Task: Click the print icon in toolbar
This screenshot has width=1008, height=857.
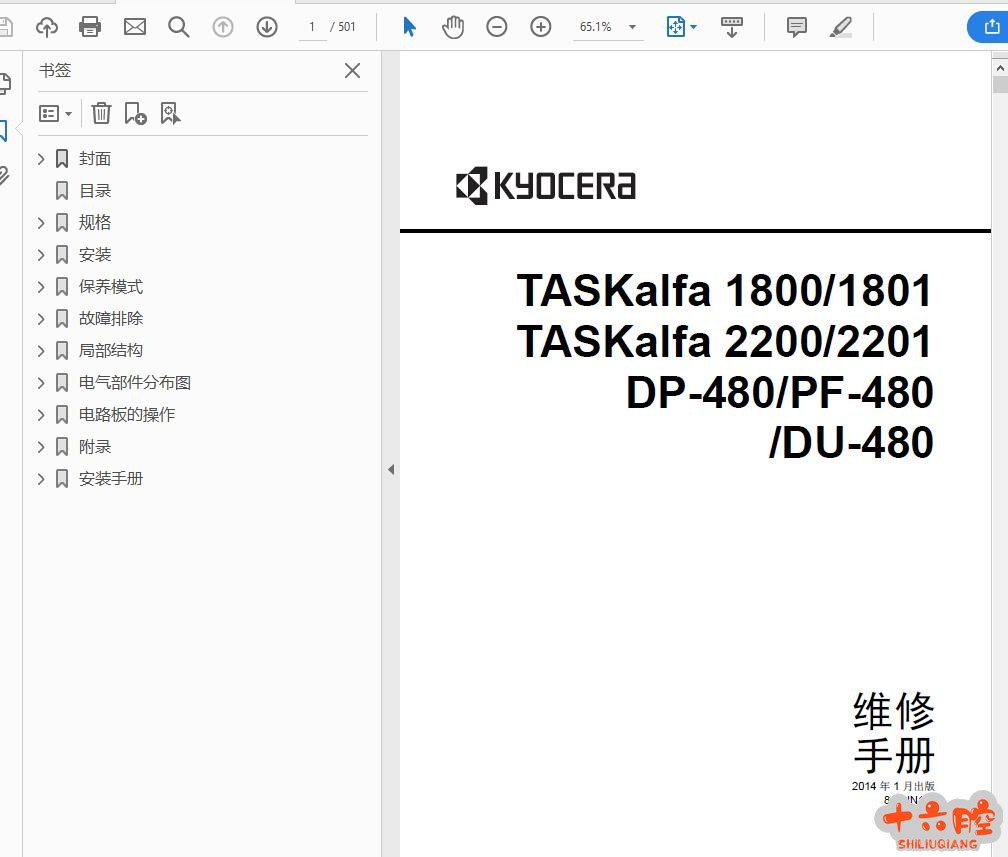Action: coord(91,27)
